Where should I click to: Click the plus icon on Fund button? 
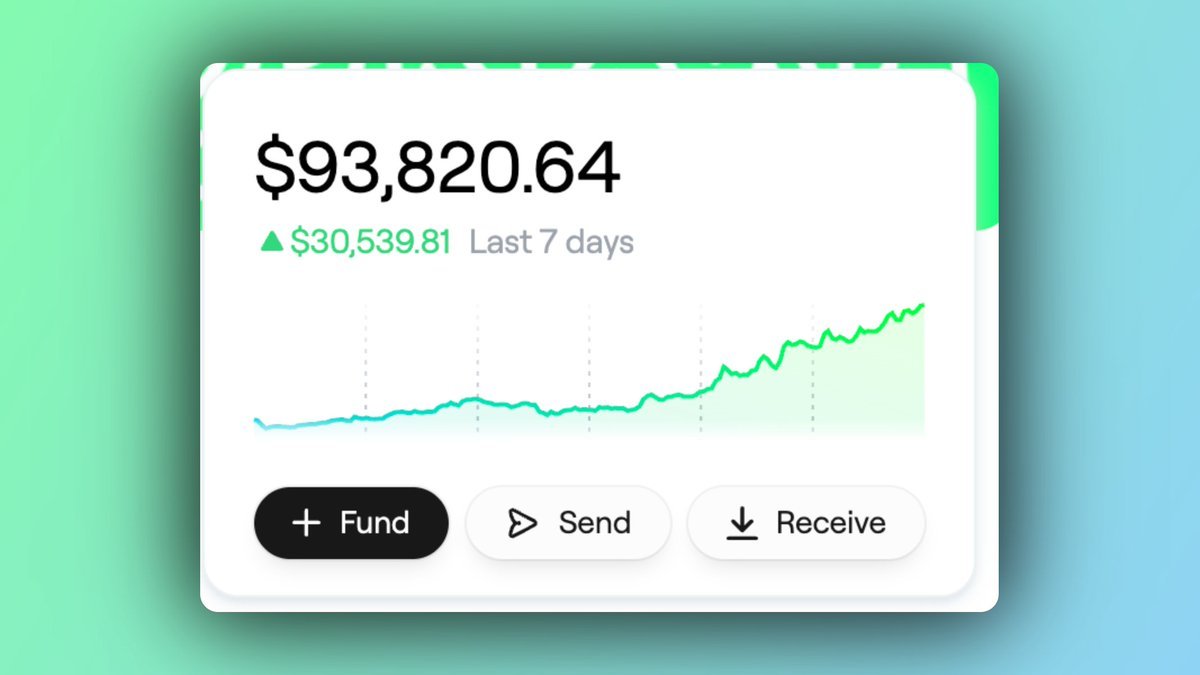(x=306, y=523)
